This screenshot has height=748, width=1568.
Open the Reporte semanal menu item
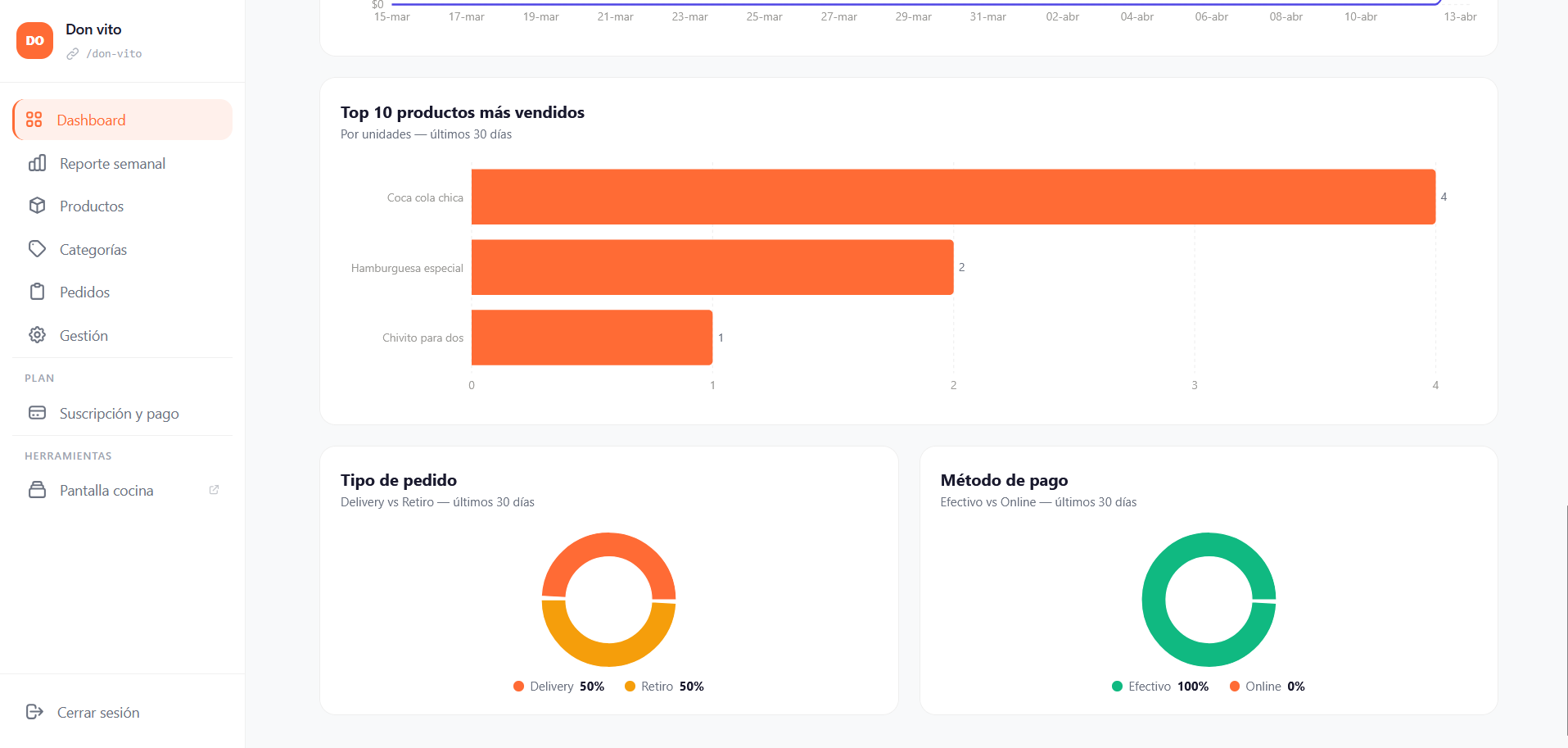tap(112, 164)
